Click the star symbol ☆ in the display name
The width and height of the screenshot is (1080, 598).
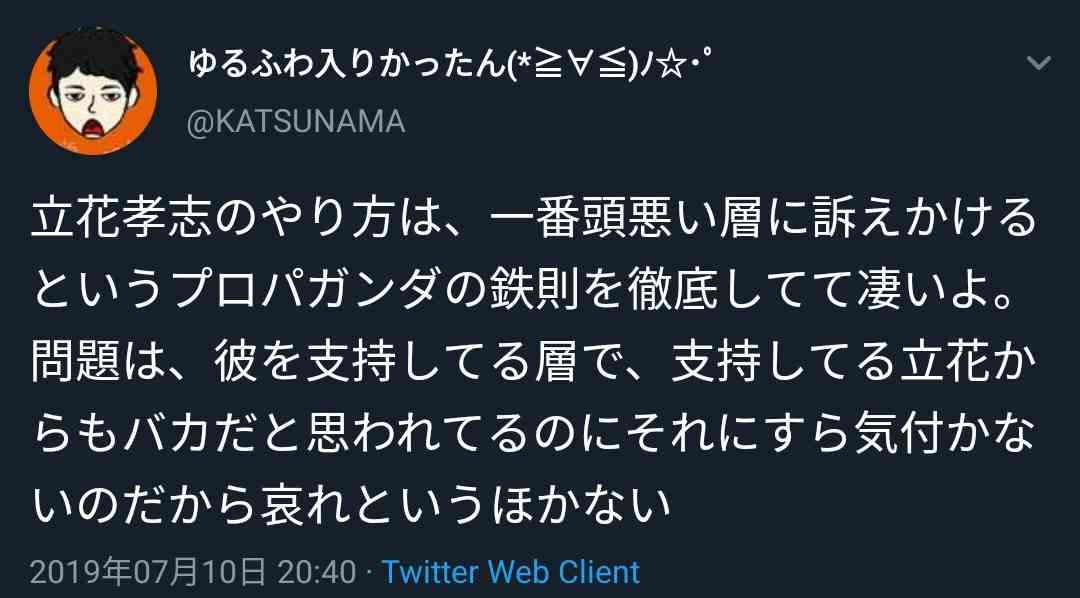669,65
